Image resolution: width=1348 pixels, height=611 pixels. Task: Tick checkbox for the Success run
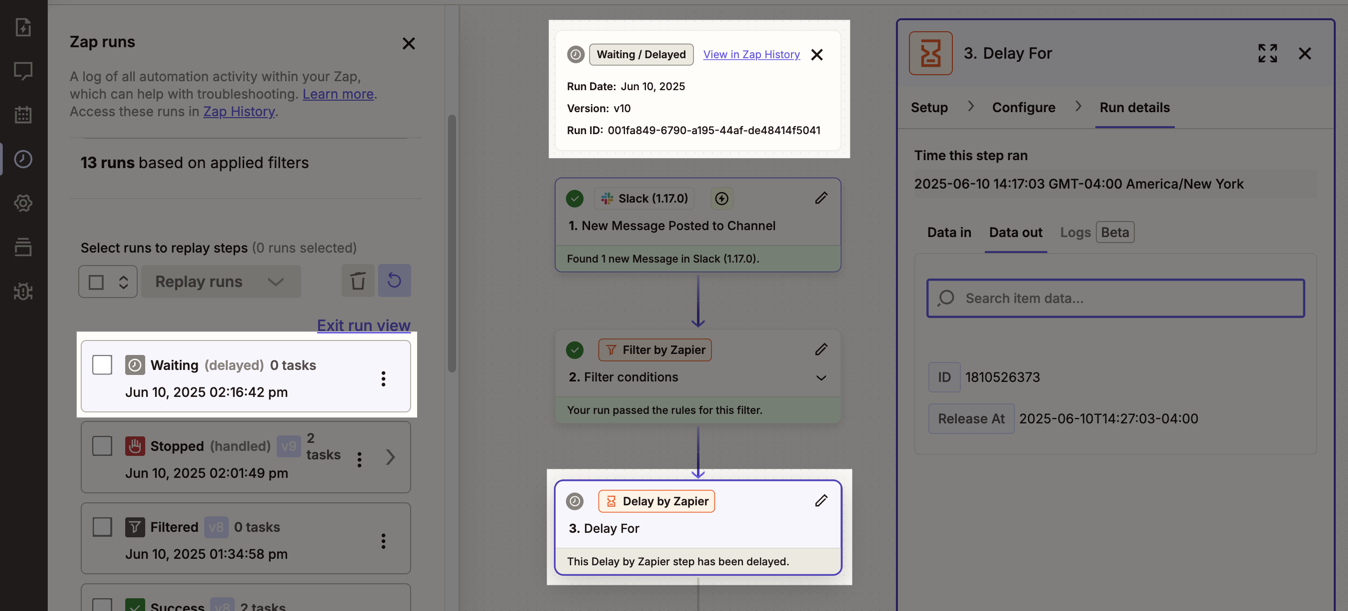pos(102,606)
